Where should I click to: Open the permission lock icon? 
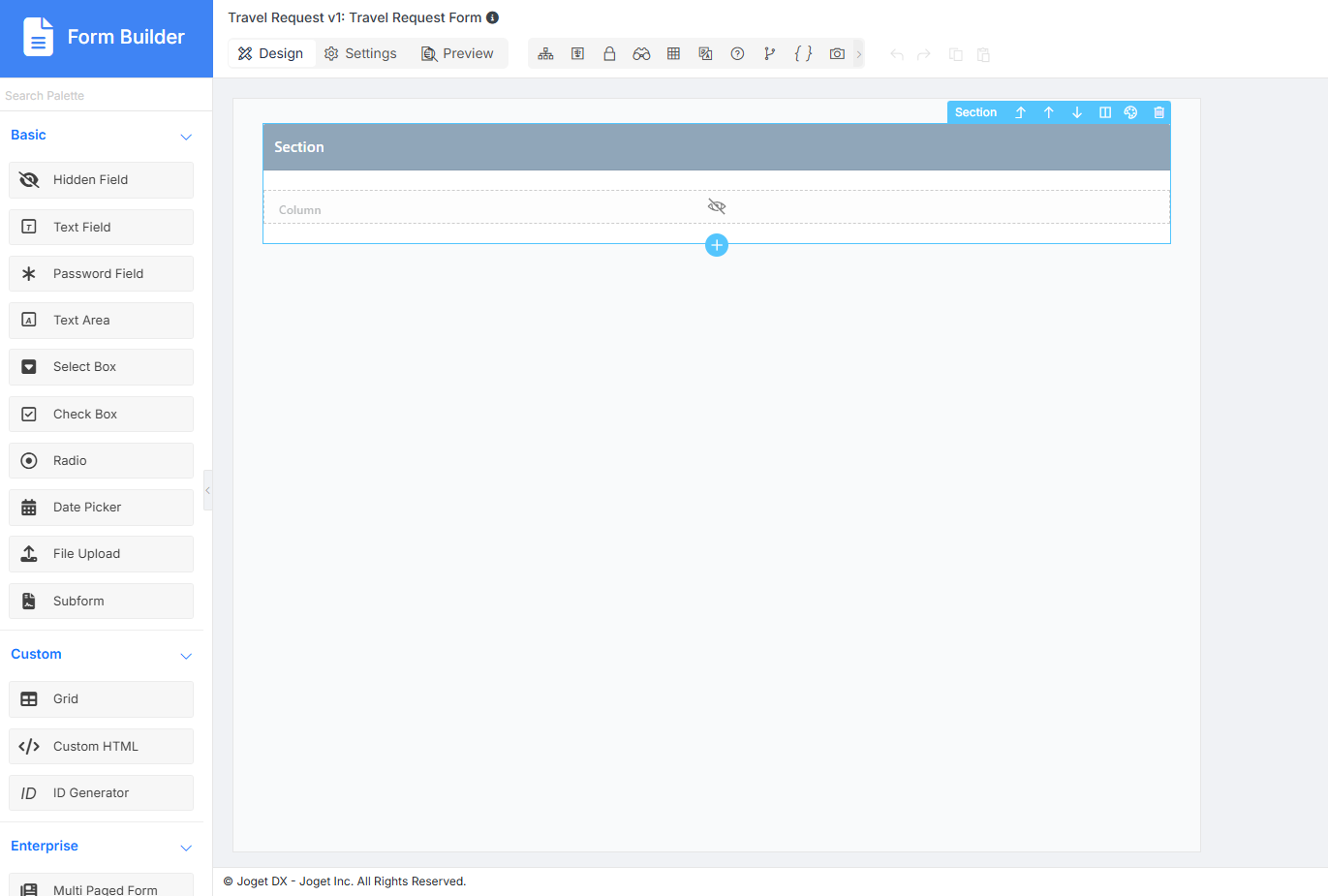click(x=609, y=54)
